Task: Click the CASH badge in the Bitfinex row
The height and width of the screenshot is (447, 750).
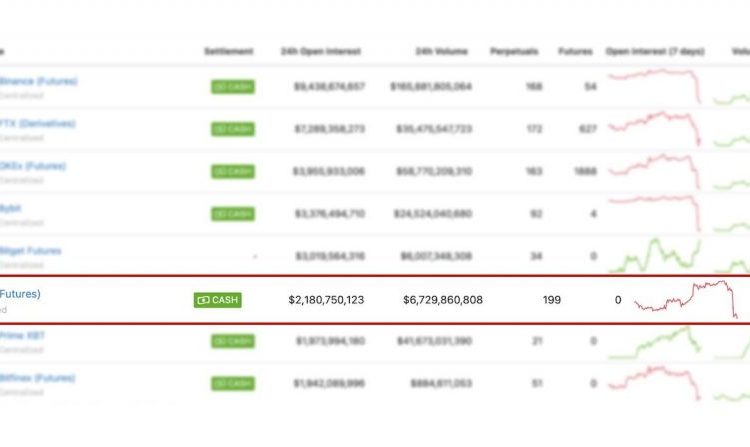Action: [x=233, y=383]
